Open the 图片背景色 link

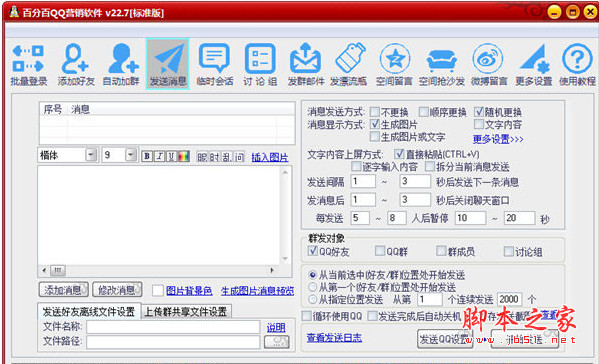pos(189,291)
